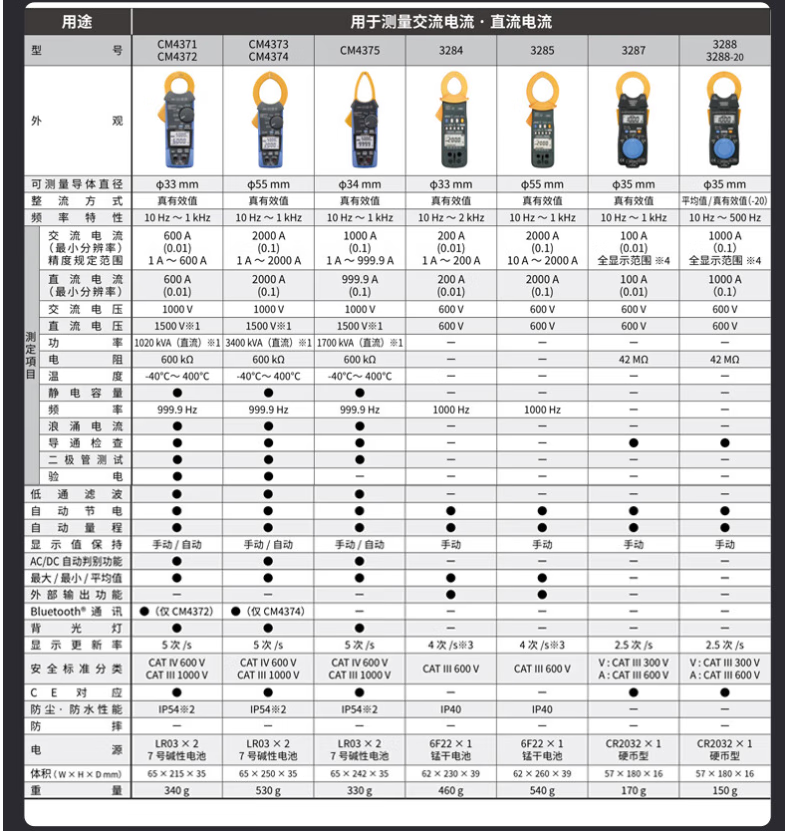Click the '外部输出功能' row label

click(x=77, y=595)
